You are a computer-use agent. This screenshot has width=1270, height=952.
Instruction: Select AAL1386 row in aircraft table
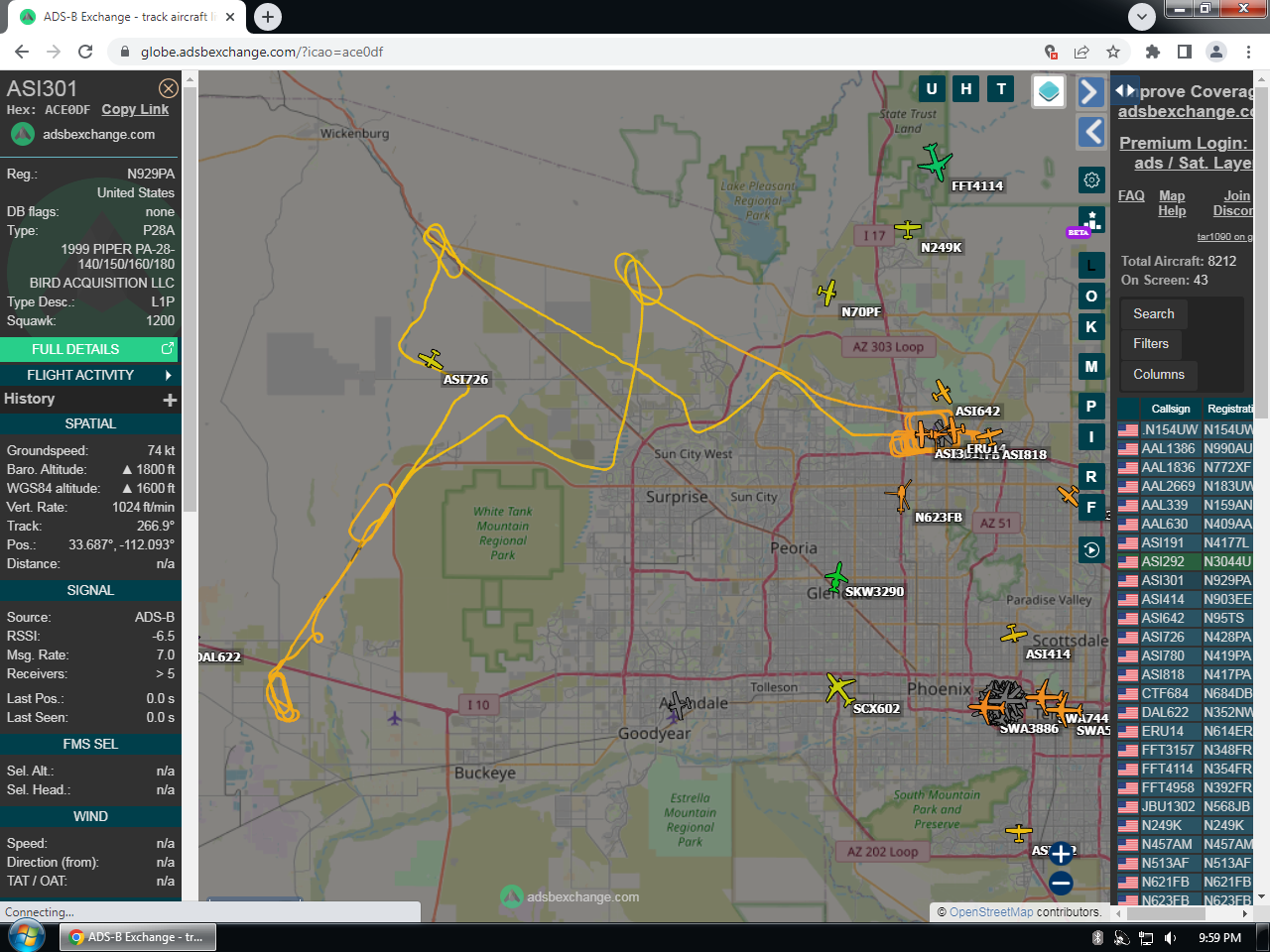click(1186, 448)
